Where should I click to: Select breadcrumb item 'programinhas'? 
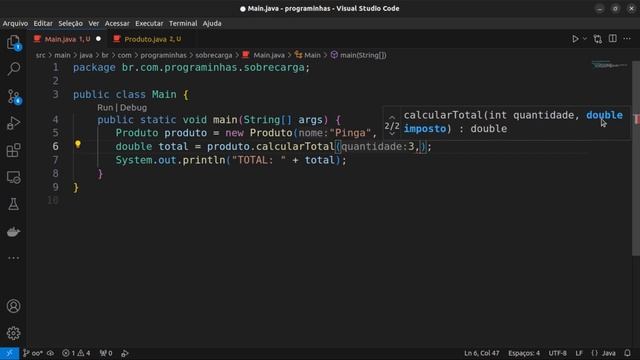tap(163, 55)
